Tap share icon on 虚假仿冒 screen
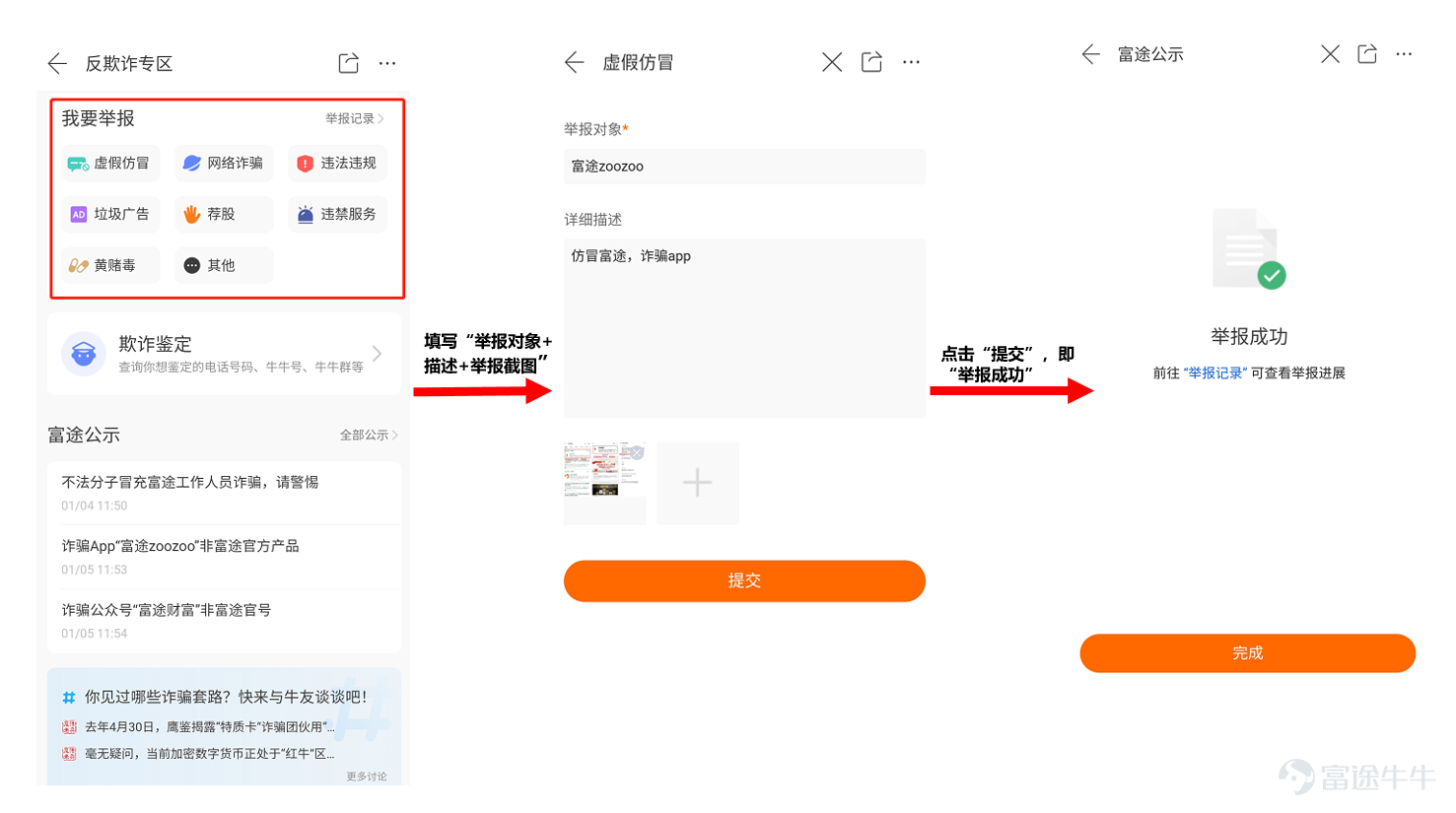The image size is (1456, 813). click(871, 62)
